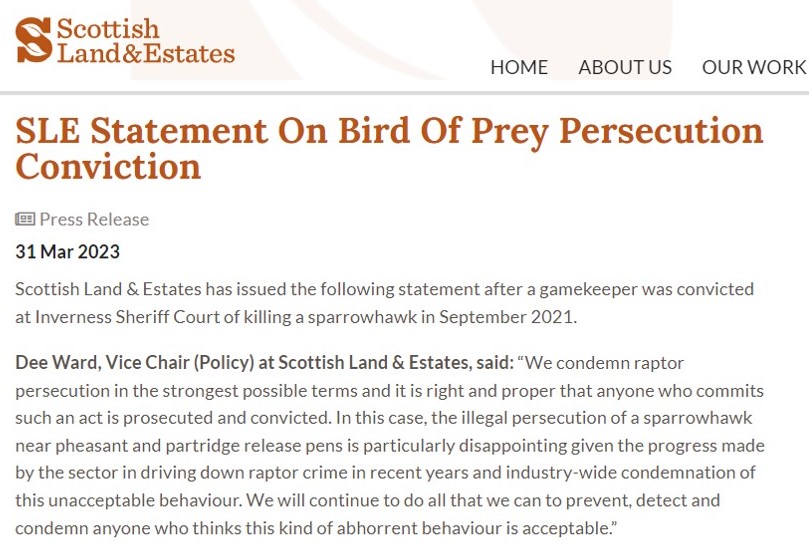Select OUR WORK in the navigation
The height and width of the screenshot is (556, 809).
tap(753, 67)
